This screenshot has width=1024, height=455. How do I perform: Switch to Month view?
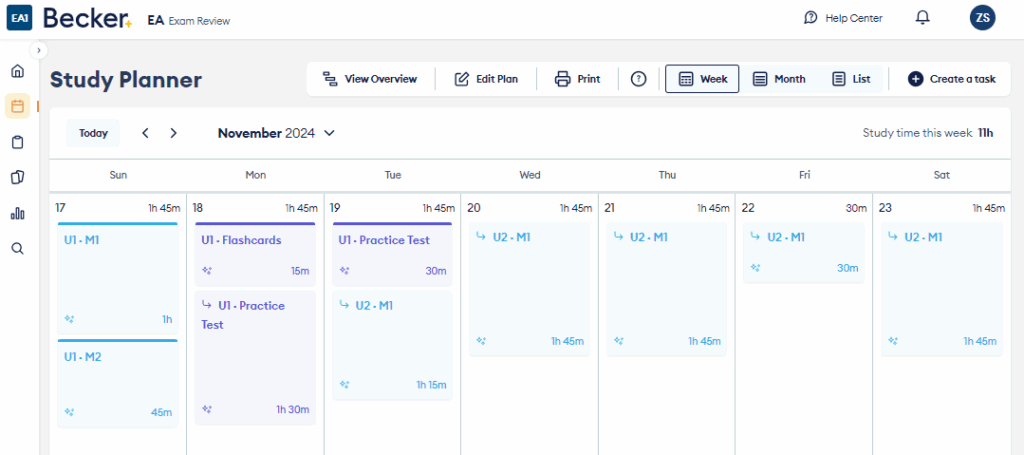tap(779, 79)
